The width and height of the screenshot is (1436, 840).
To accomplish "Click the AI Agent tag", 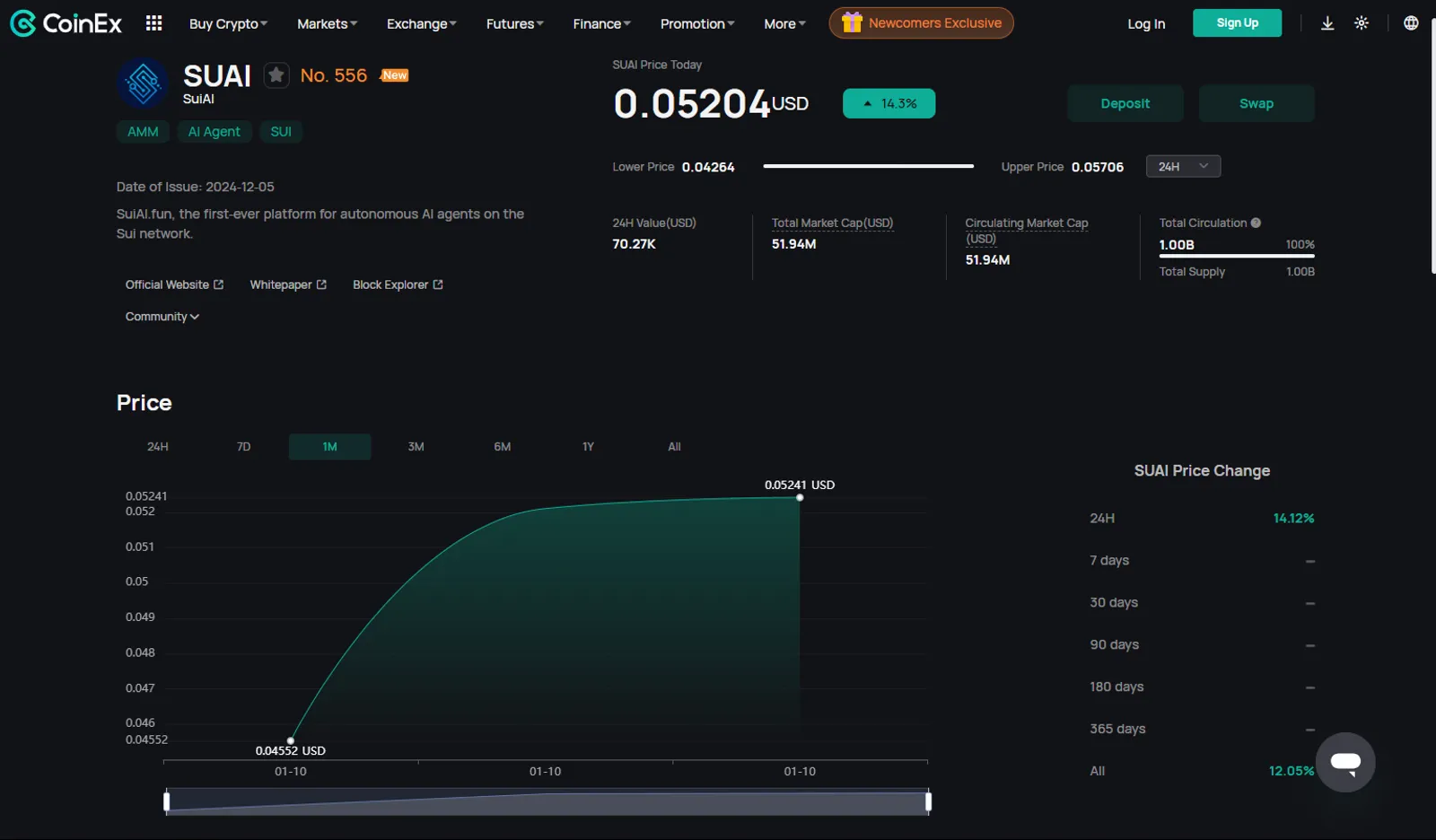I will click(x=215, y=131).
